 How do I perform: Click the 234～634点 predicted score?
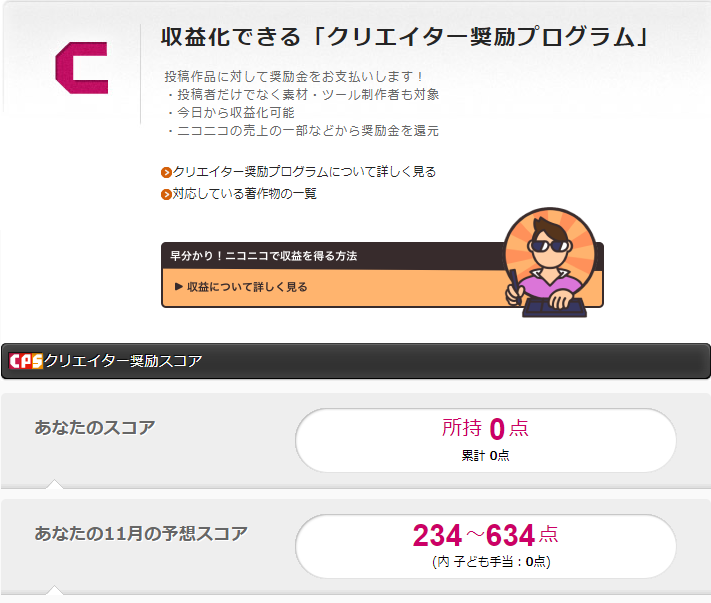[x=485, y=535]
